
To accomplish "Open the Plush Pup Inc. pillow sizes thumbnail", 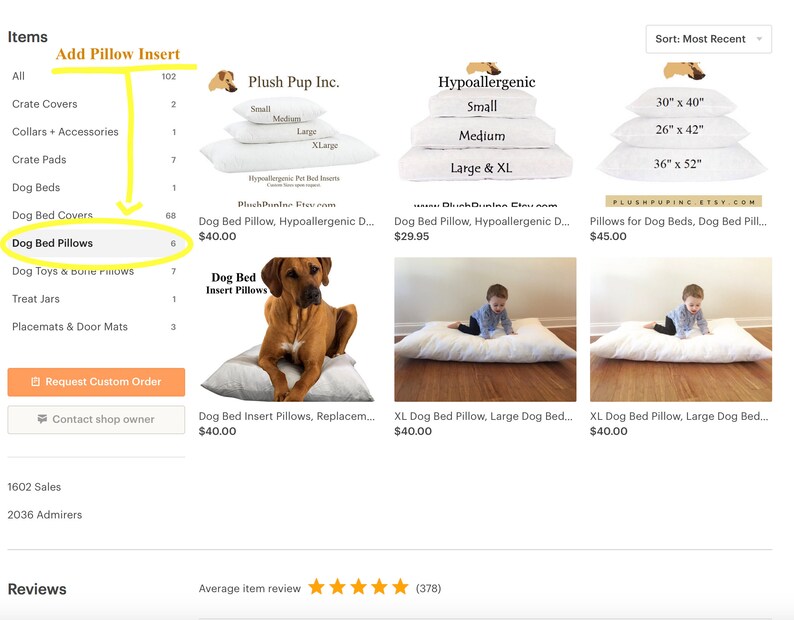I will coord(288,135).
